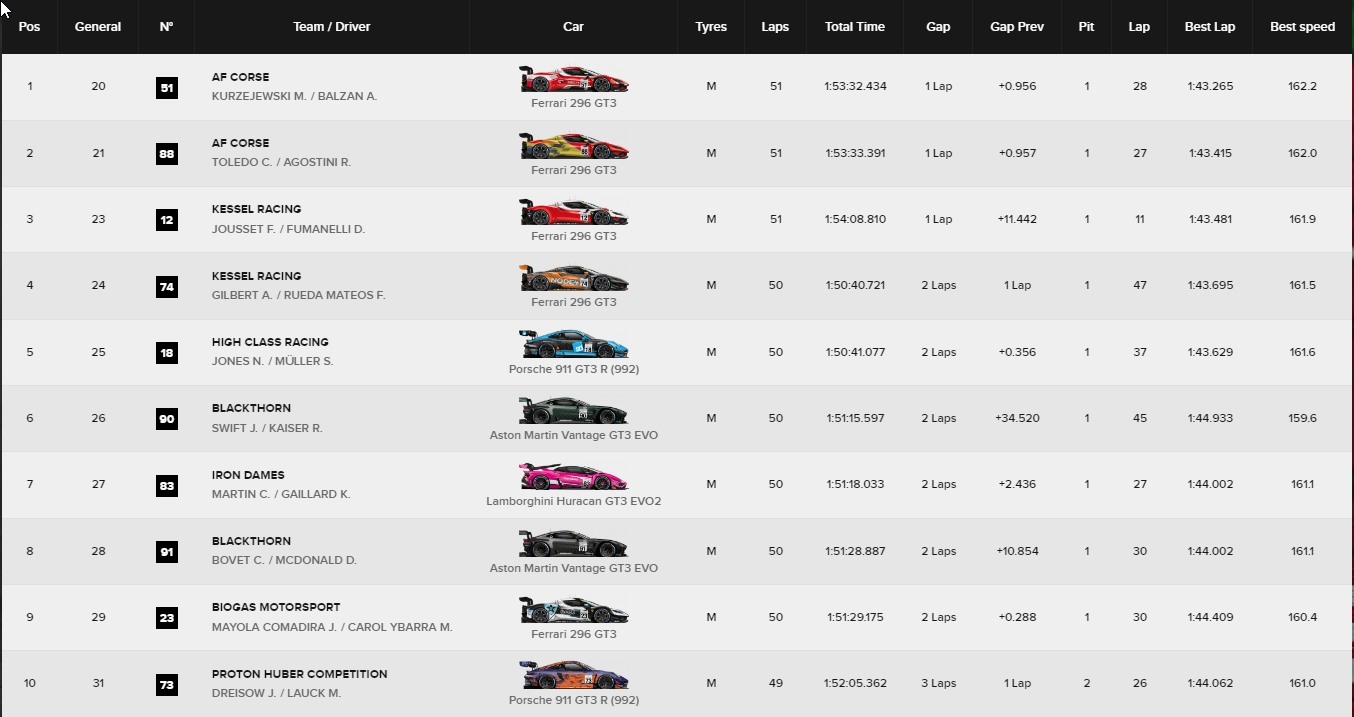This screenshot has width=1354, height=717.
Task: Click the Best speed column header
Action: (1302, 27)
